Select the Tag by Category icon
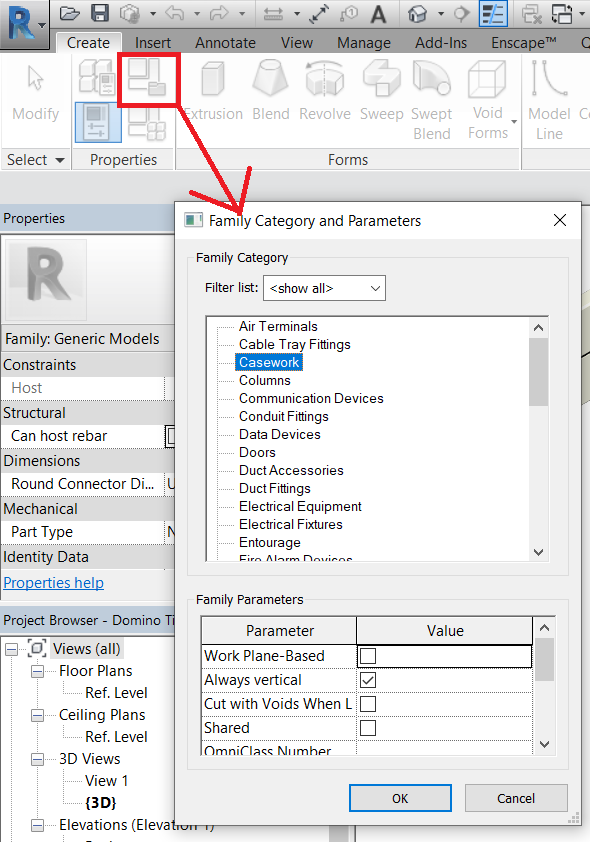This screenshot has height=842, width=590. click(x=349, y=14)
